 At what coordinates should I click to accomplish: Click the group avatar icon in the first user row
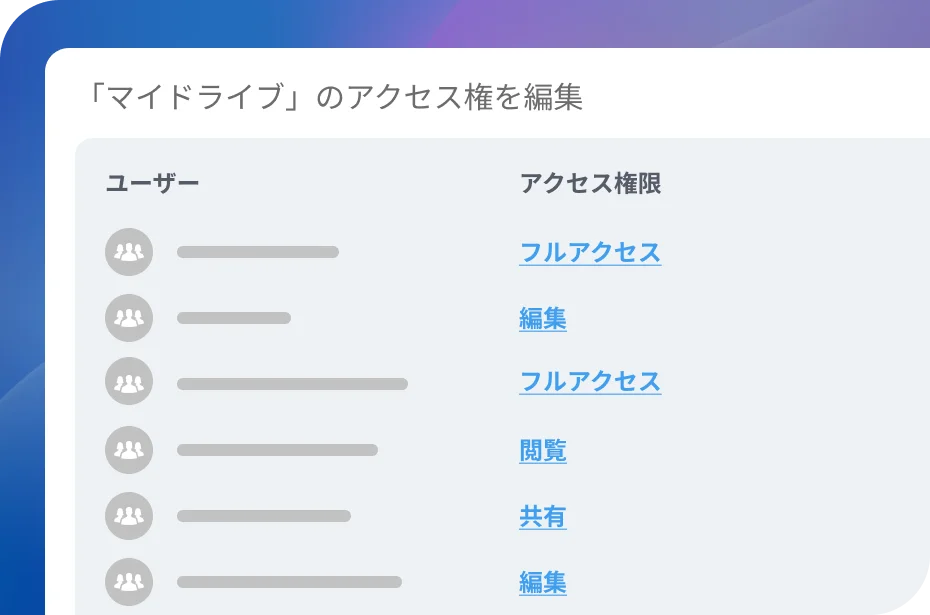point(129,252)
